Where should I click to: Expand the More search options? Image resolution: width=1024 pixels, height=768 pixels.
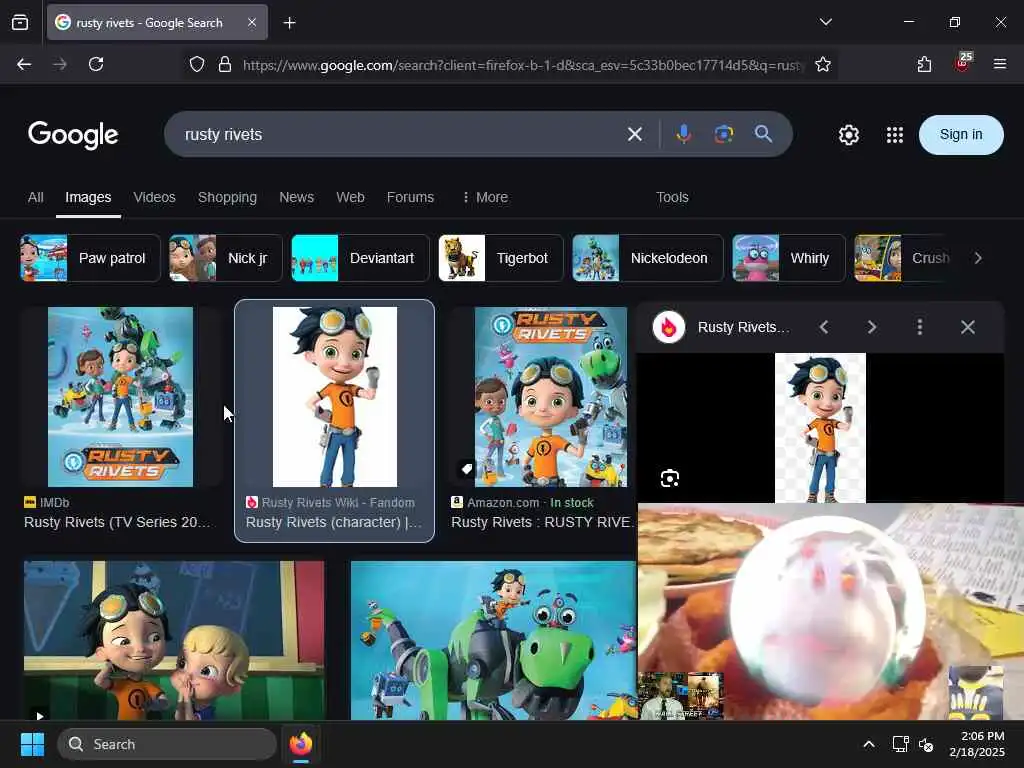pos(485,197)
